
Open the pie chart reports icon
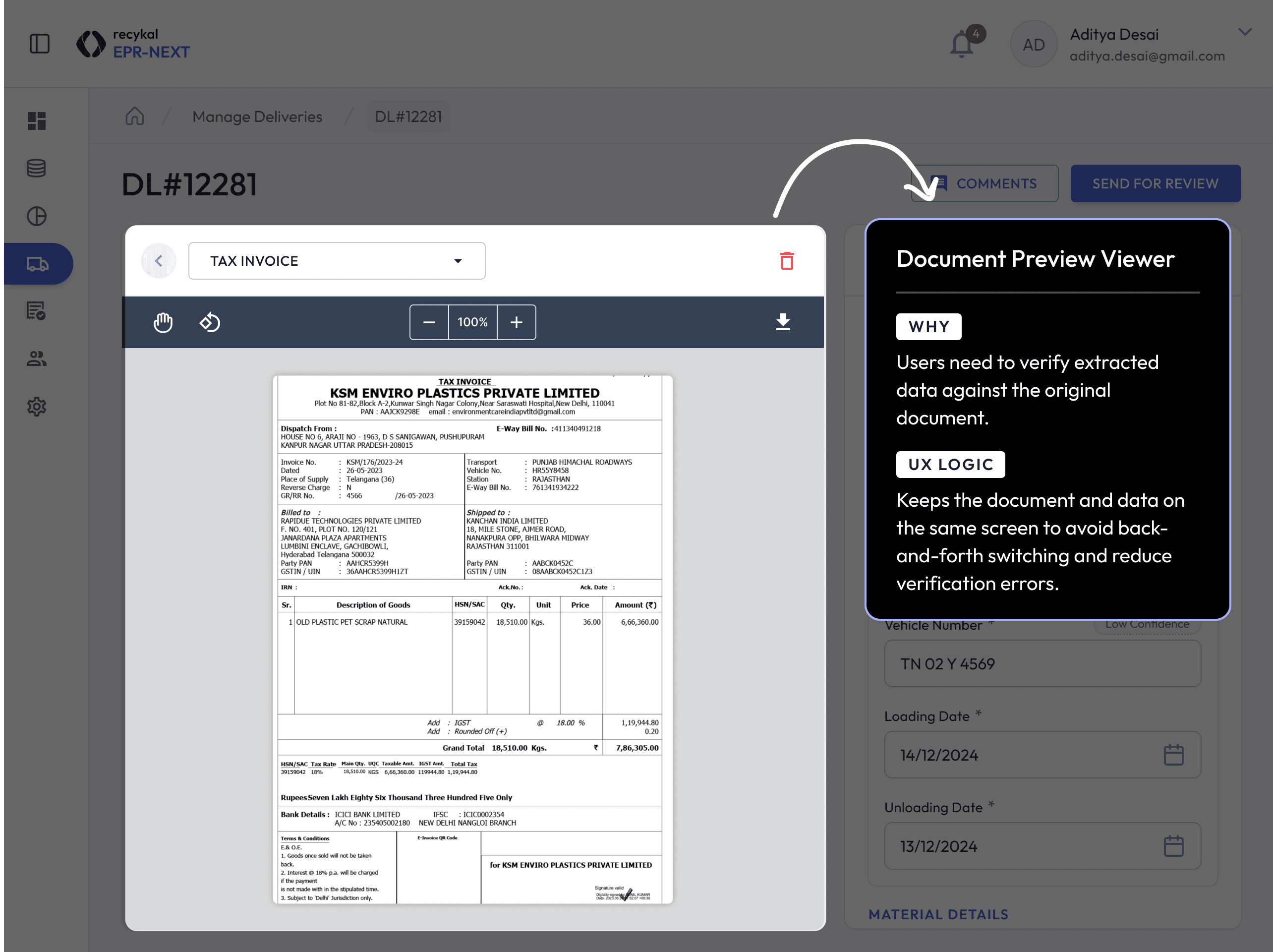point(36,216)
